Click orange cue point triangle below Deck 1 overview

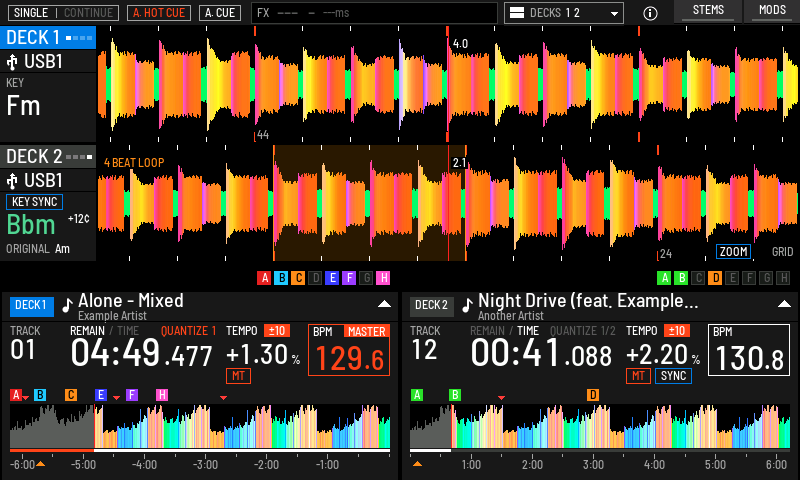click(x=40, y=464)
